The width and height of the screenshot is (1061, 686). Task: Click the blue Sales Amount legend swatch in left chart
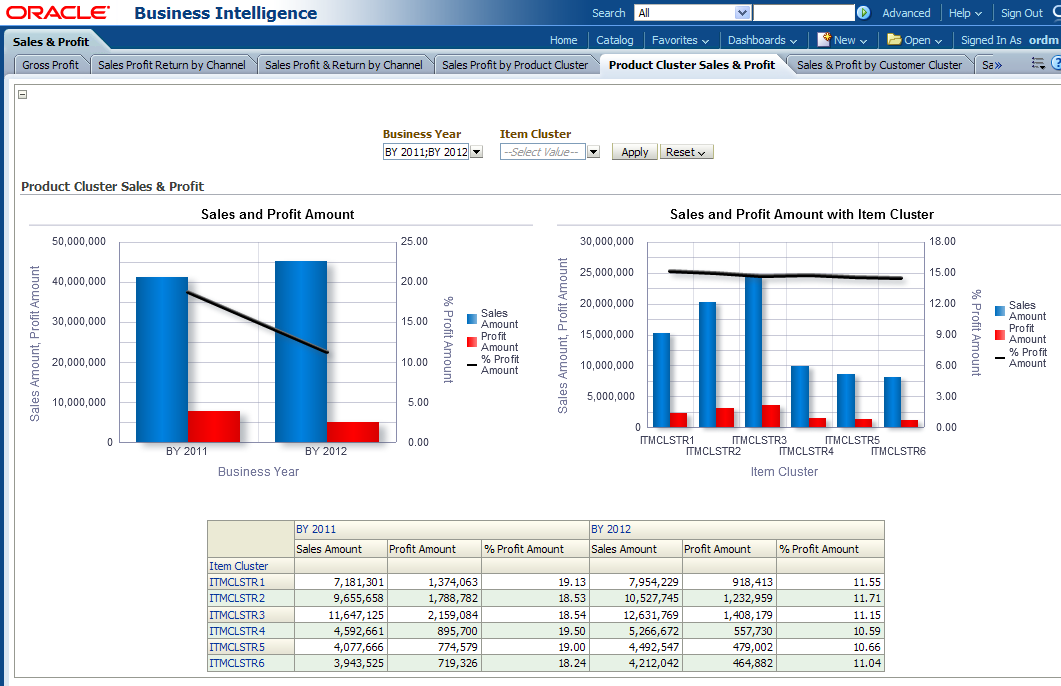[x=472, y=314]
